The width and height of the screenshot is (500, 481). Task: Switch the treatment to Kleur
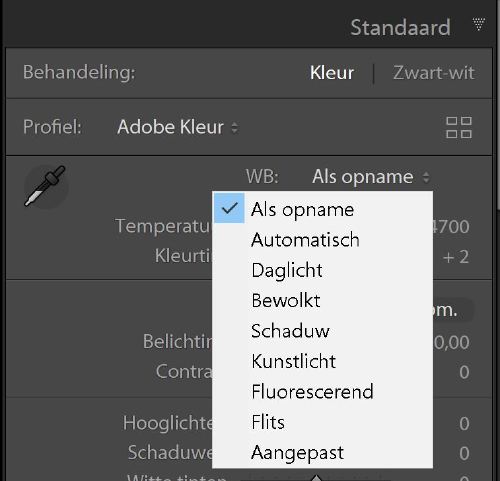332,73
